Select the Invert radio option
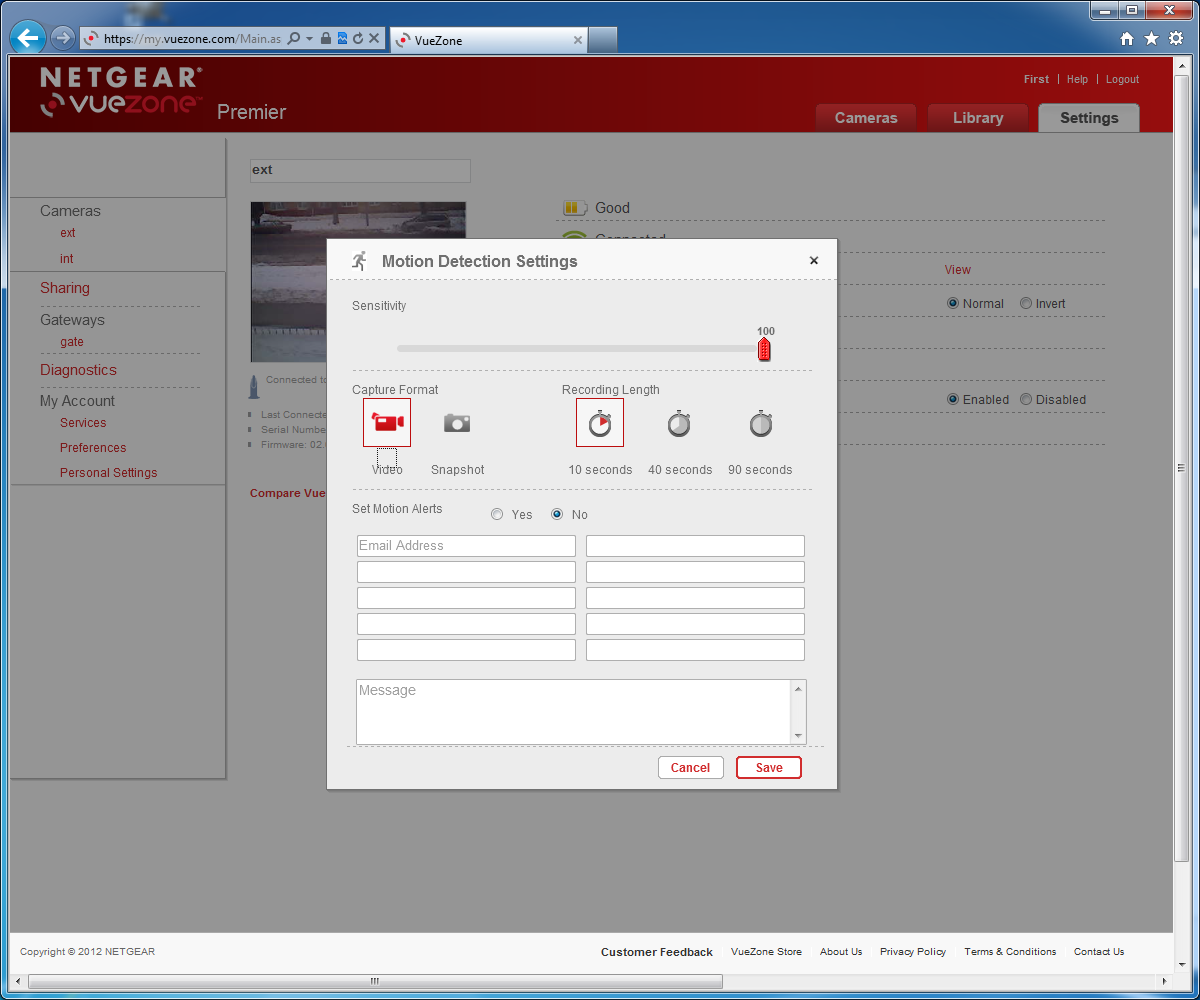Viewport: 1200px width, 1000px height. click(1026, 304)
